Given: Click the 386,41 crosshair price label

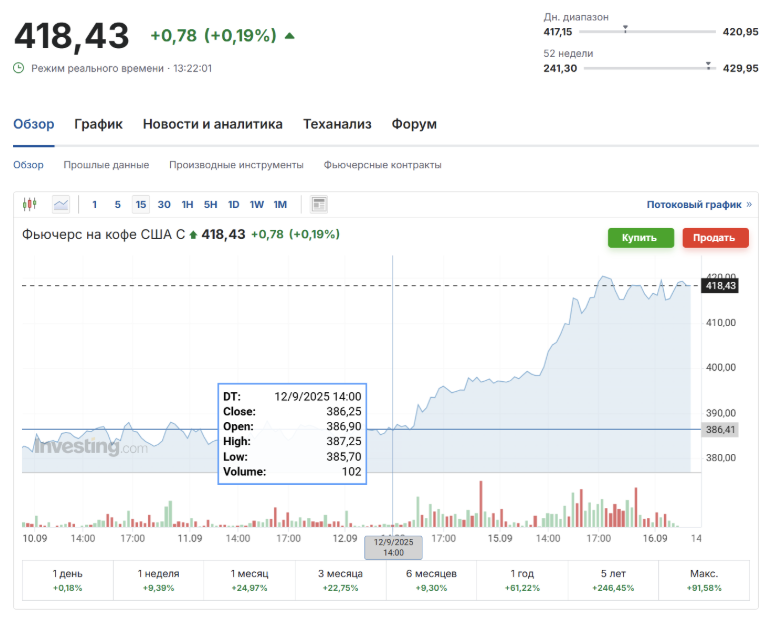Looking at the screenshot, I should click(x=720, y=429).
